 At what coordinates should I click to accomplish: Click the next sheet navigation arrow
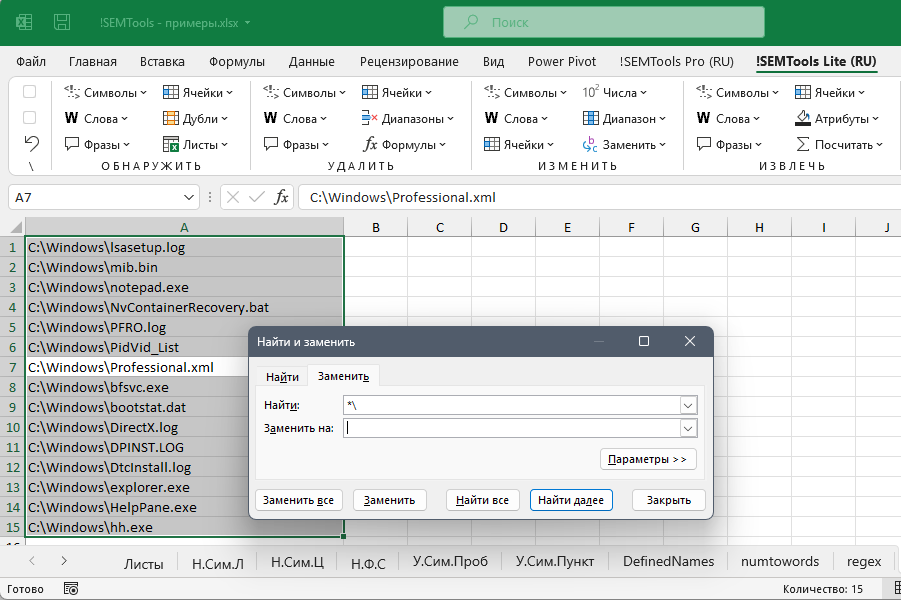click(x=64, y=561)
